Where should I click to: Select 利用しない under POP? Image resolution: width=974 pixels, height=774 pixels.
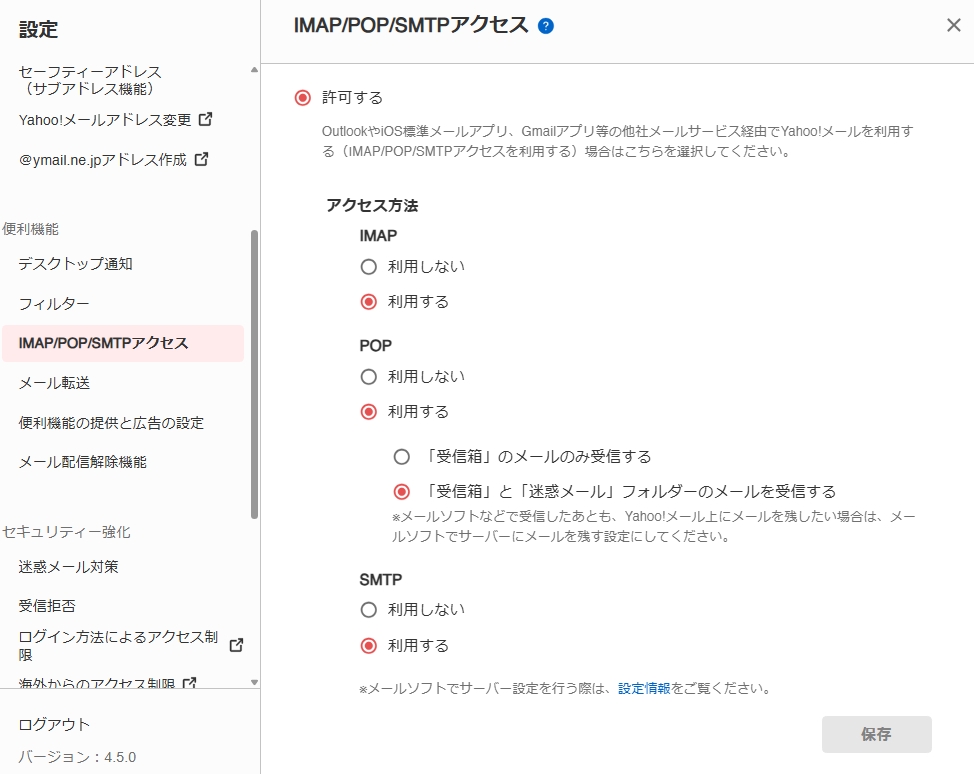click(x=369, y=377)
